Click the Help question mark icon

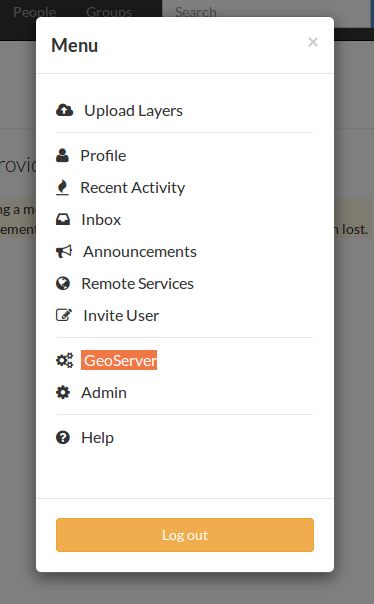coord(63,438)
